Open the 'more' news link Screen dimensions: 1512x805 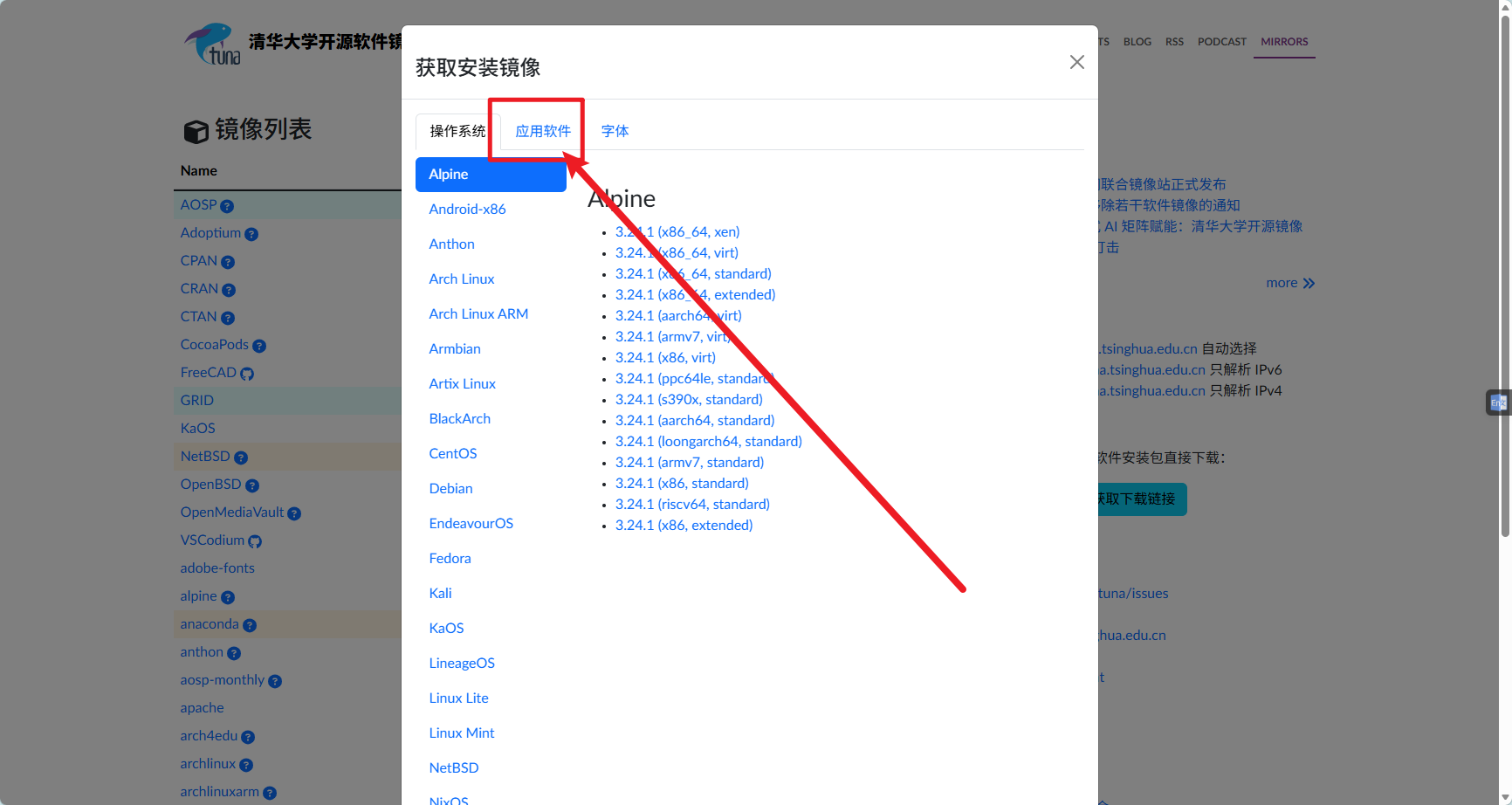click(x=1290, y=283)
